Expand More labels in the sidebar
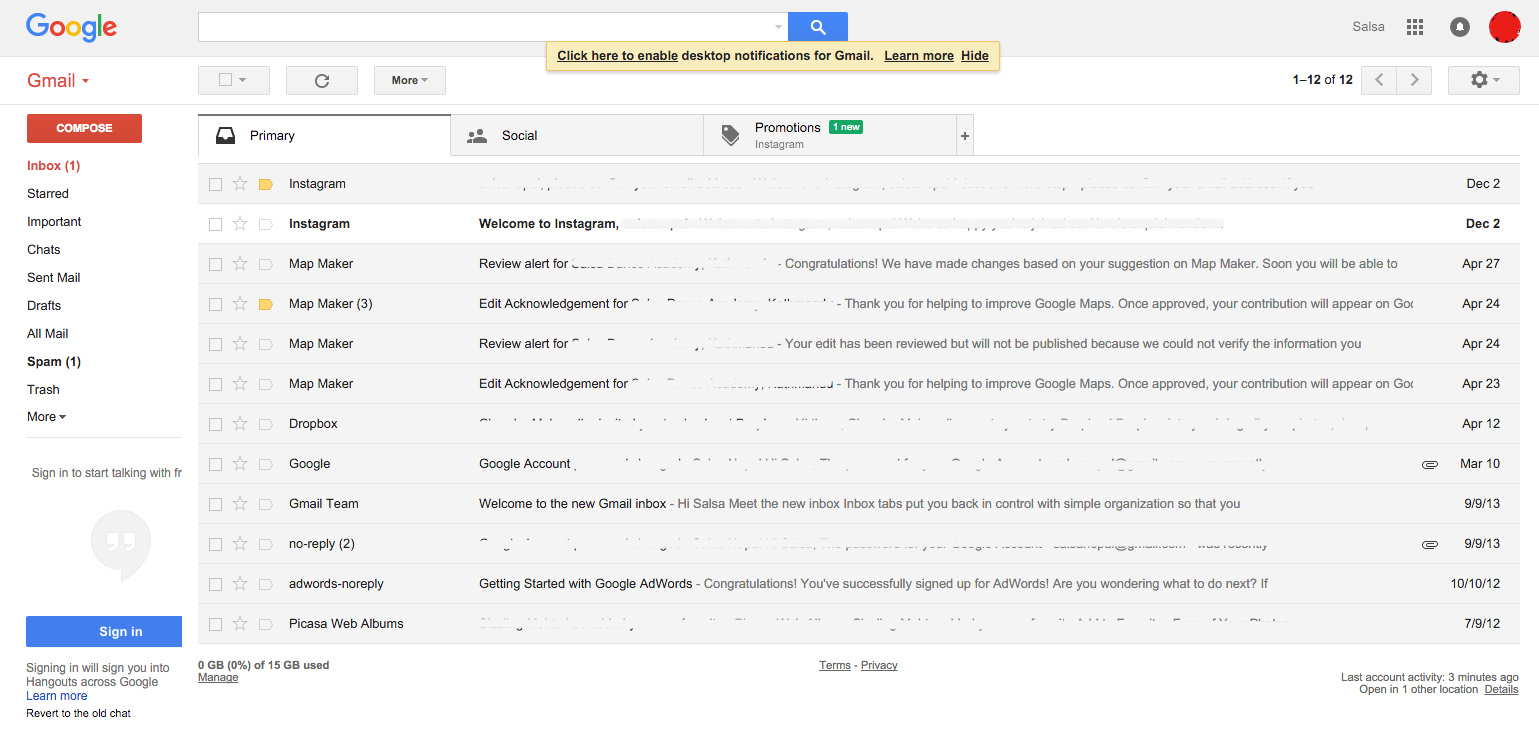 [x=46, y=417]
